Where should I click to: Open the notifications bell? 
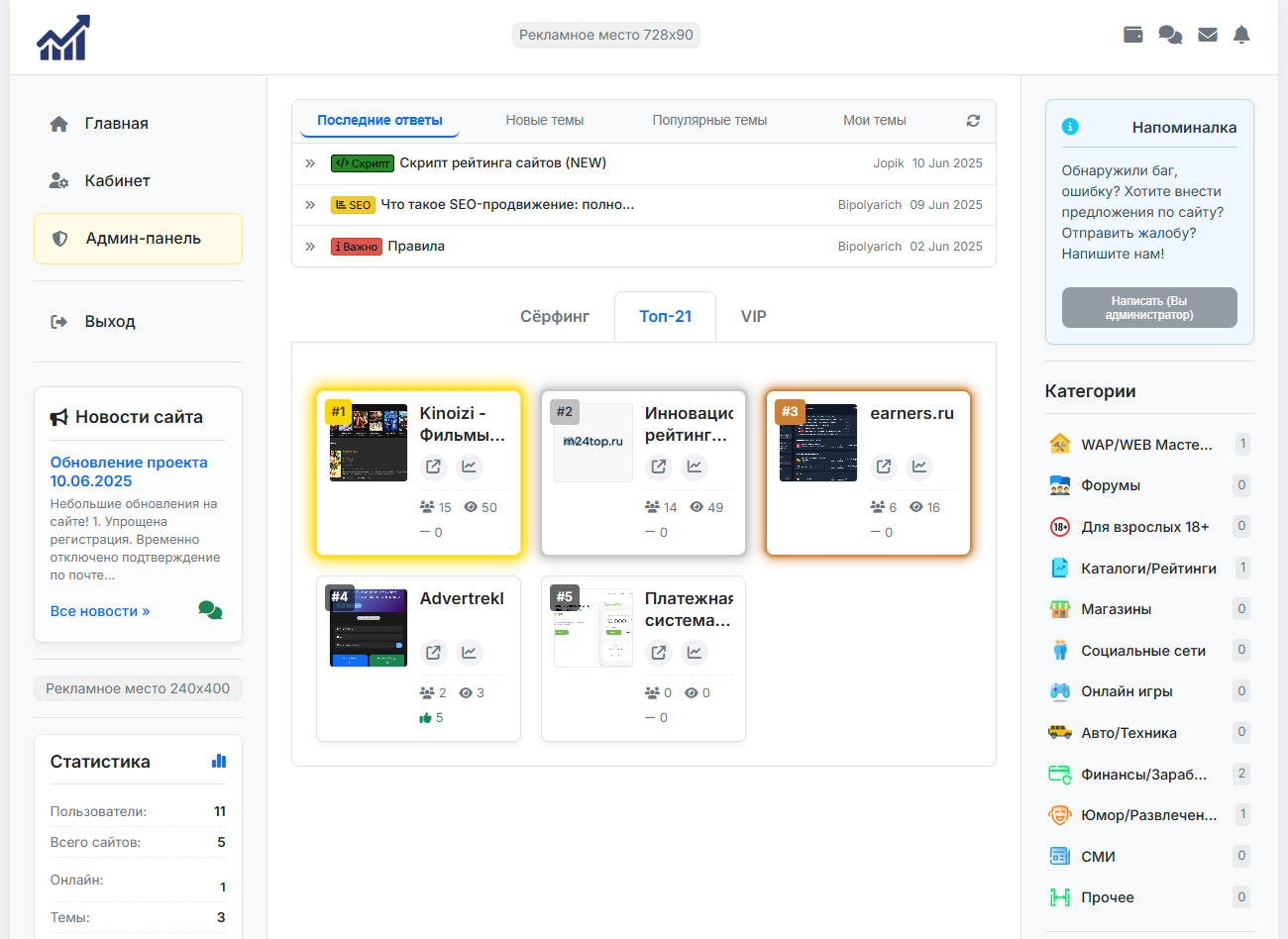[x=1241, y=35]
